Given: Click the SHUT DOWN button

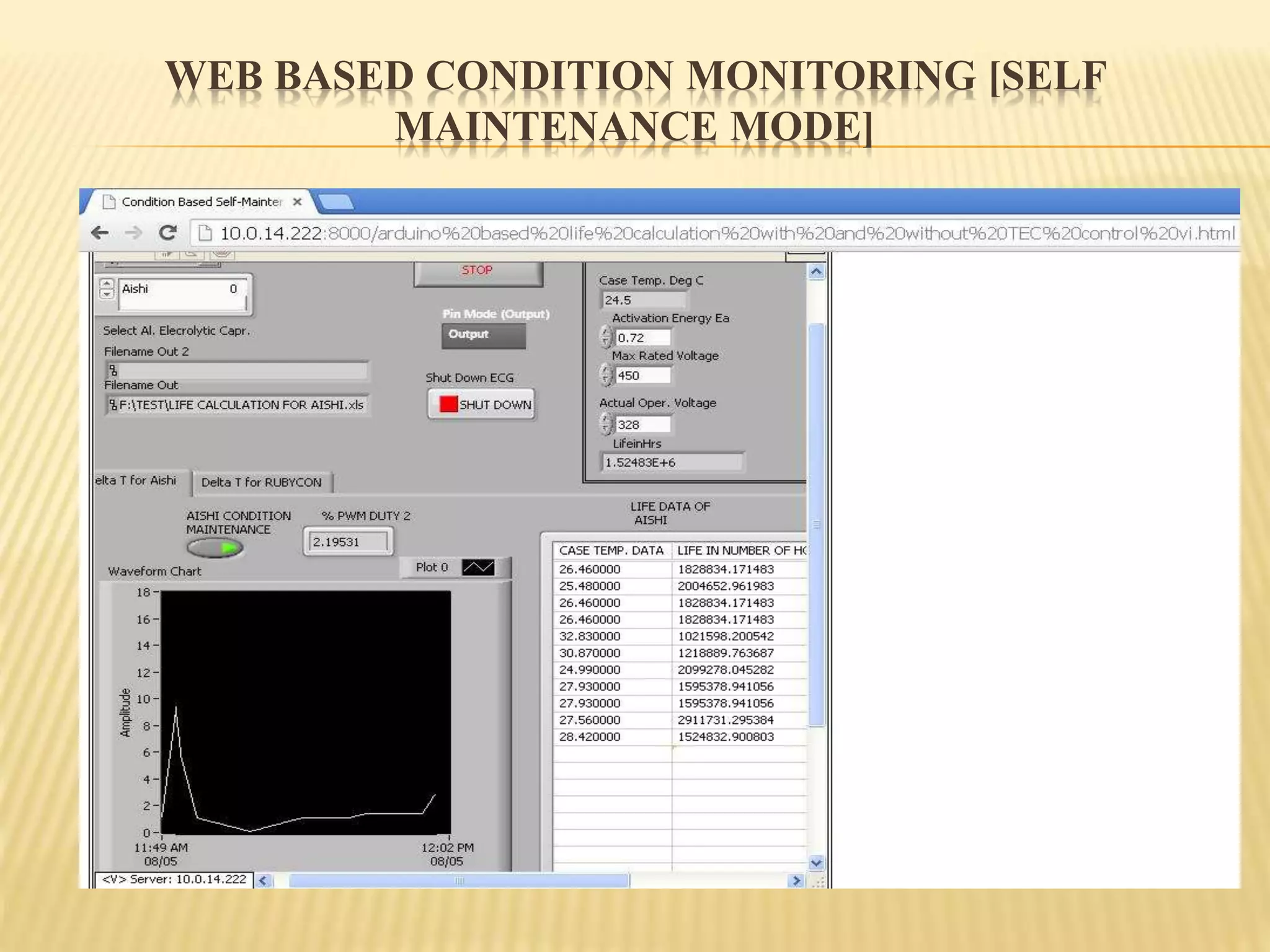Looking at the screenshot, I should 481,404.
